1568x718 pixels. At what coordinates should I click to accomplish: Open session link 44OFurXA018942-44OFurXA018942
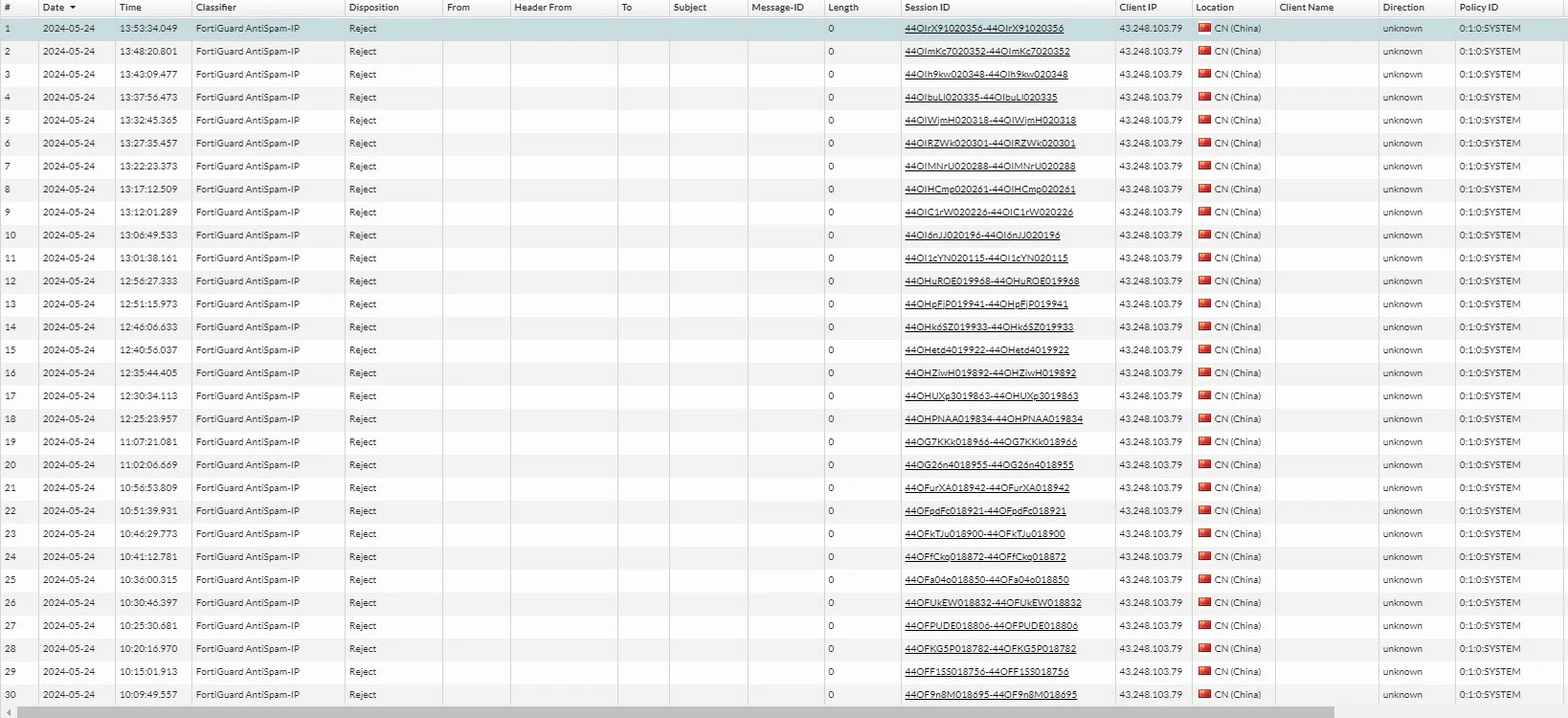[987, 488]
